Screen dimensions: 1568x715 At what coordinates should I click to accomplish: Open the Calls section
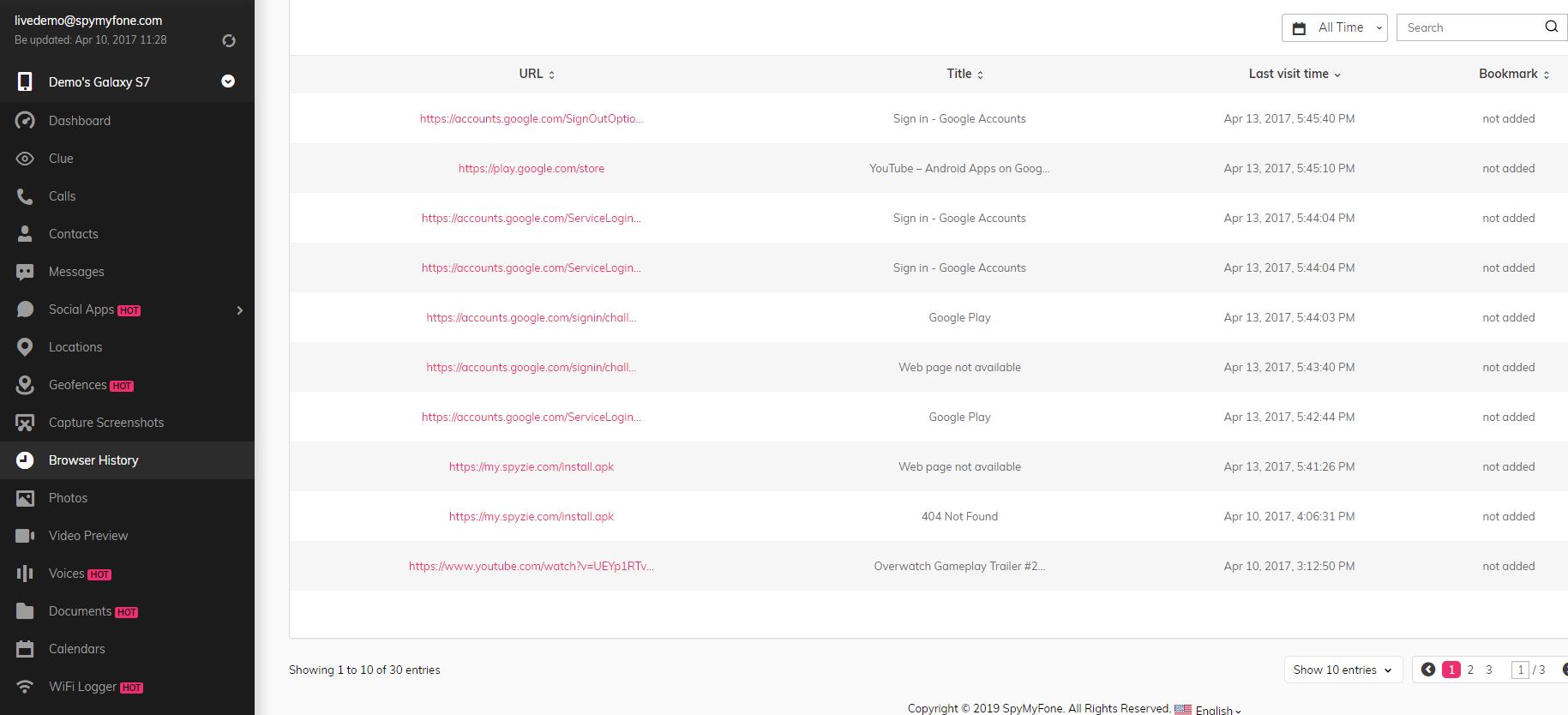coord(127,196)
